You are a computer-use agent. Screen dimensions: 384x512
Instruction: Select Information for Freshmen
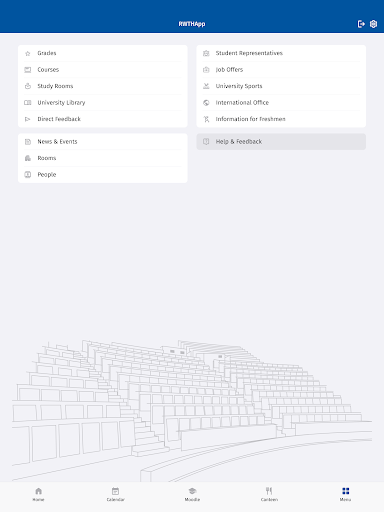click(x=281, y=119)
